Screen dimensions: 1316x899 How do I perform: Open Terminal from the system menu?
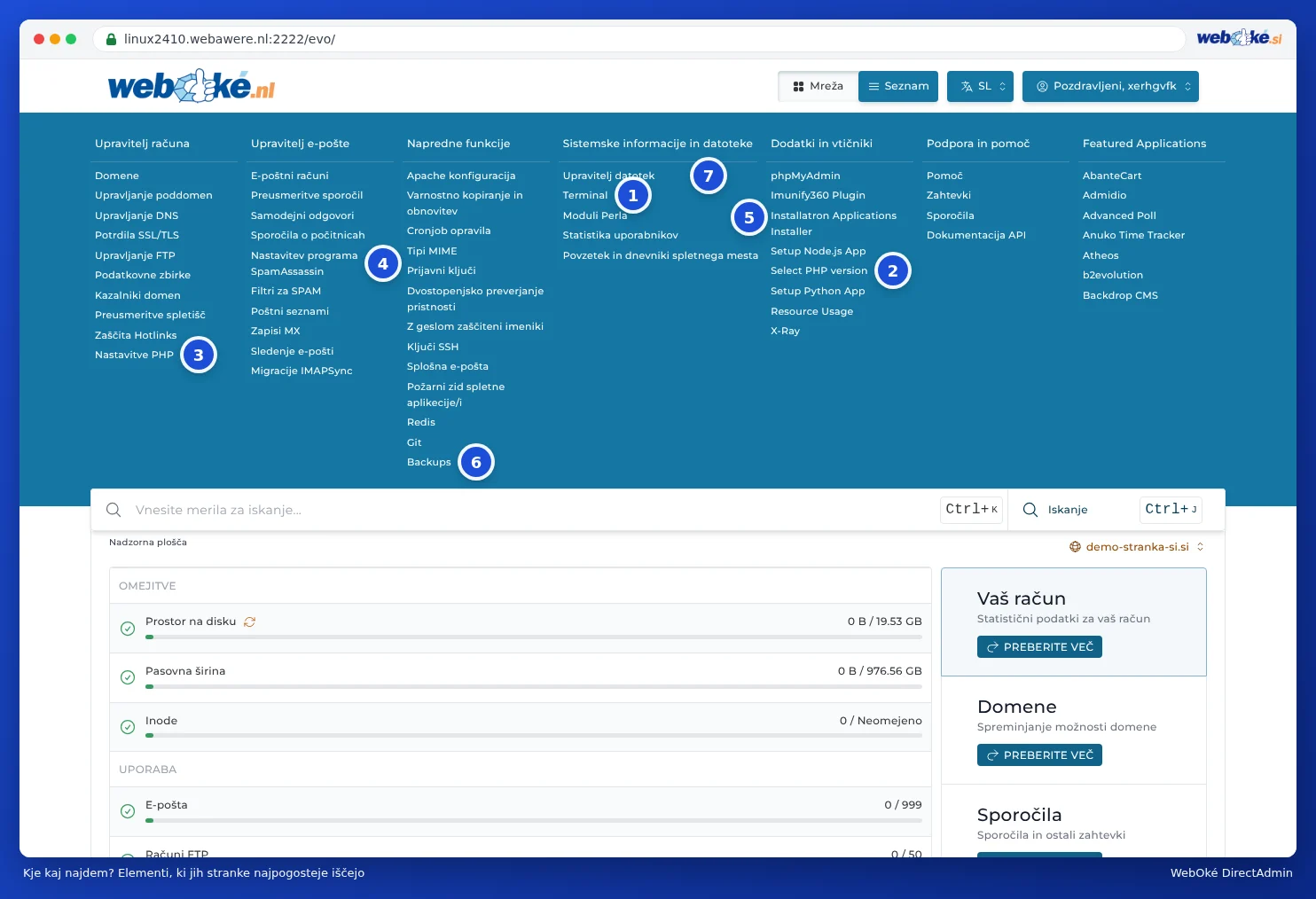[x=585, y=195]
